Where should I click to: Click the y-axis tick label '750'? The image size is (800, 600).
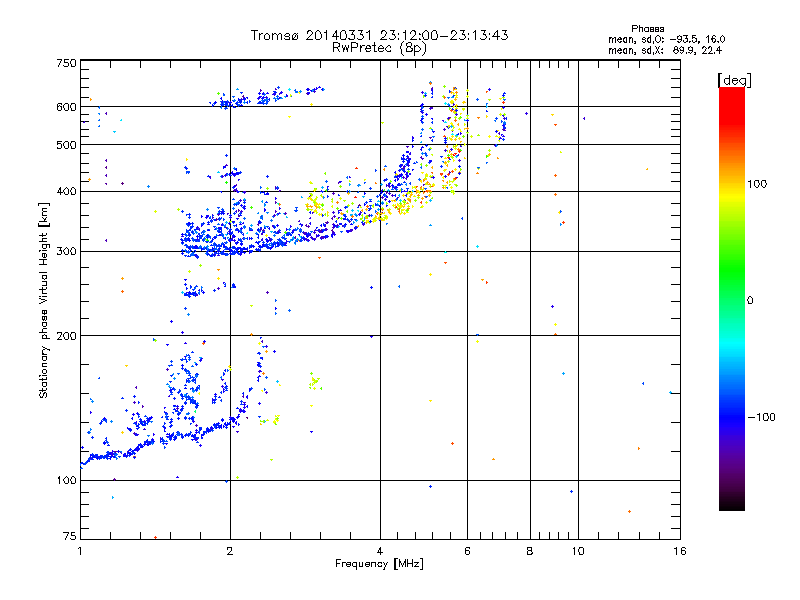66,63
